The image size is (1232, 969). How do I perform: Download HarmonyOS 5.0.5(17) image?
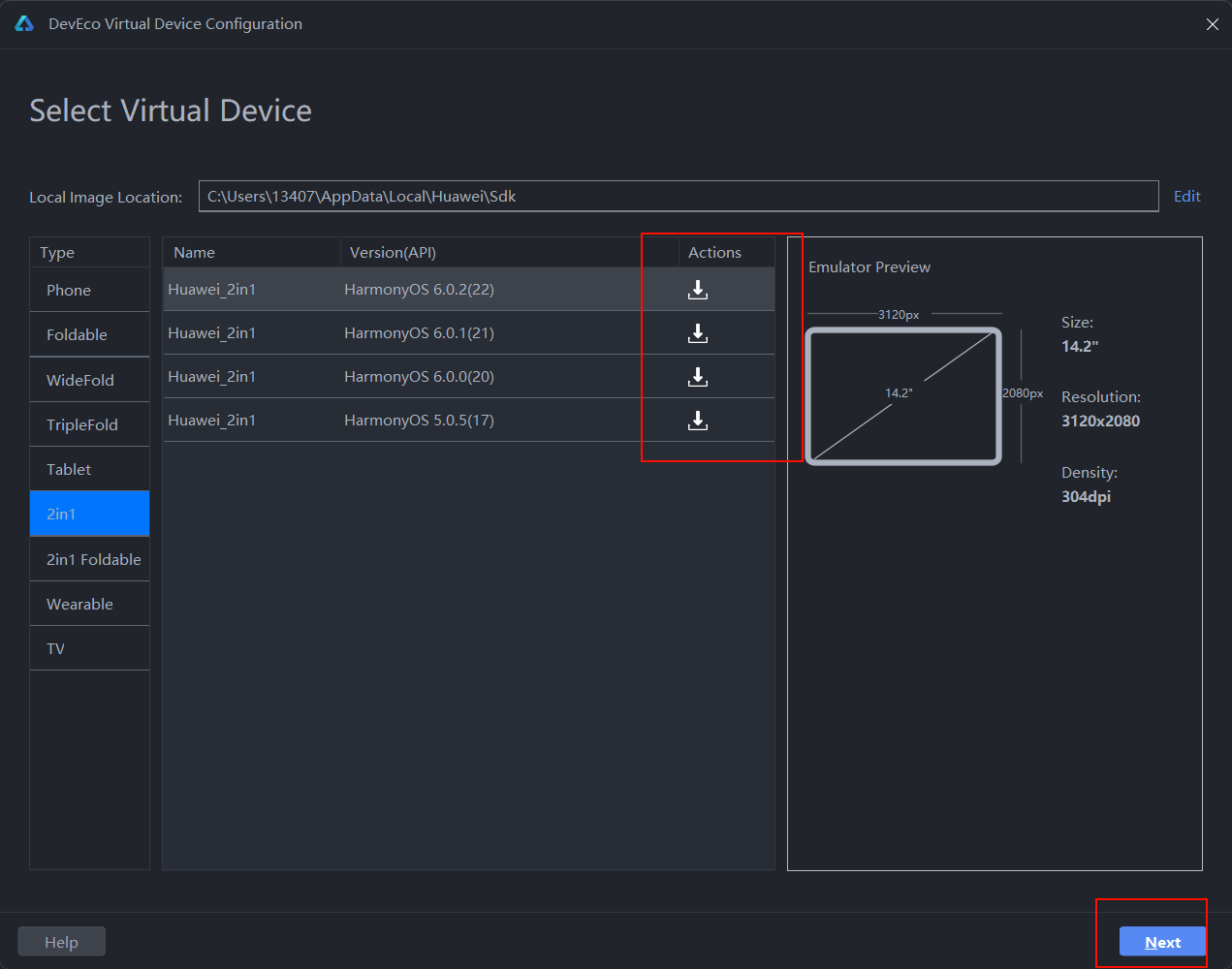pyautogui.click(x=698, y=421)
